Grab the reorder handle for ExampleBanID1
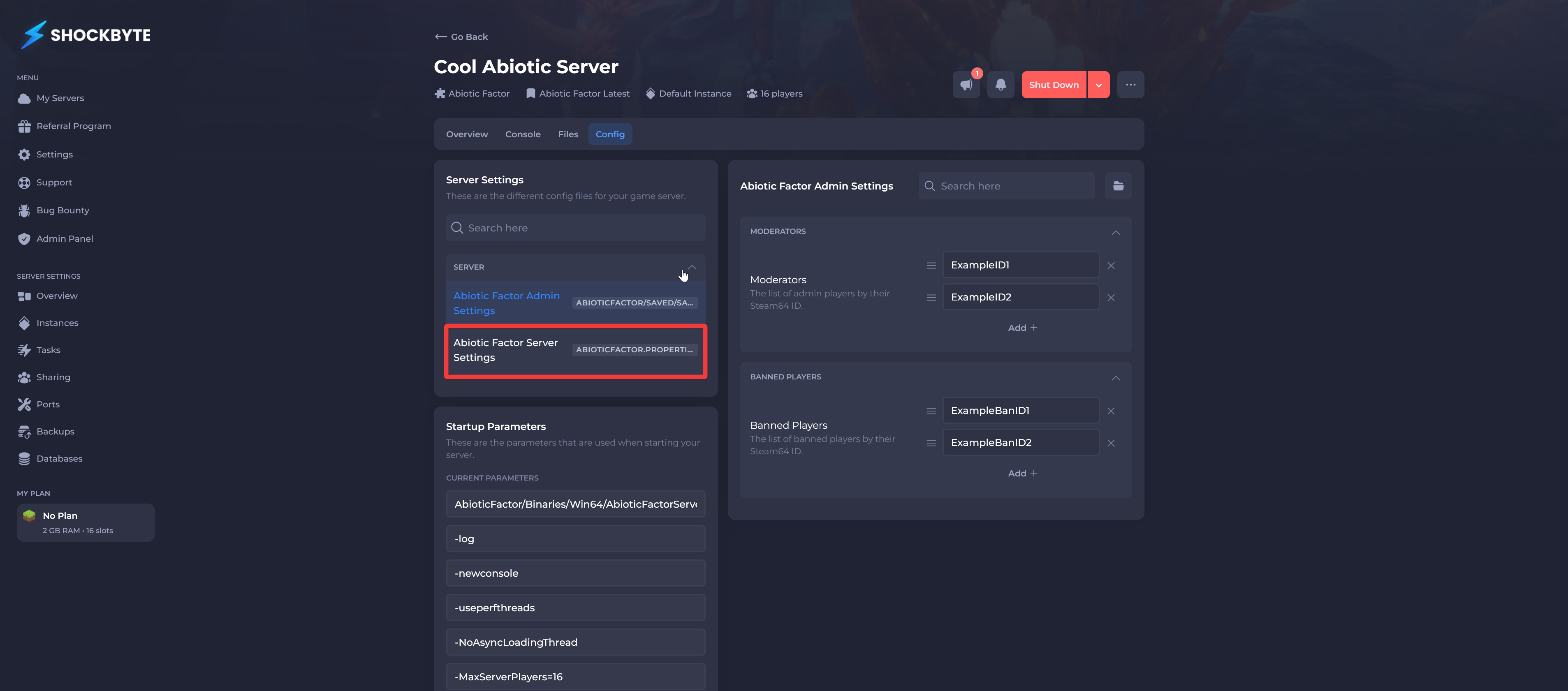This screenshot has height=691, width=1568. coord(931,411)
